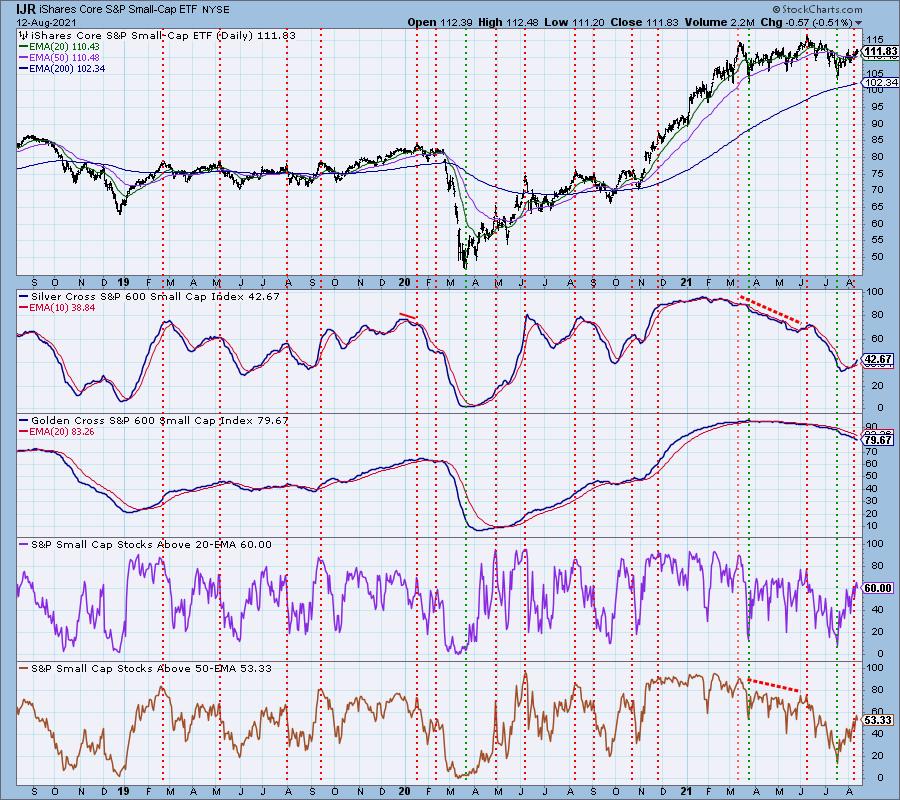Select the Volume 2.2M value
900x800 pixels.
click(x=719, y=22)
